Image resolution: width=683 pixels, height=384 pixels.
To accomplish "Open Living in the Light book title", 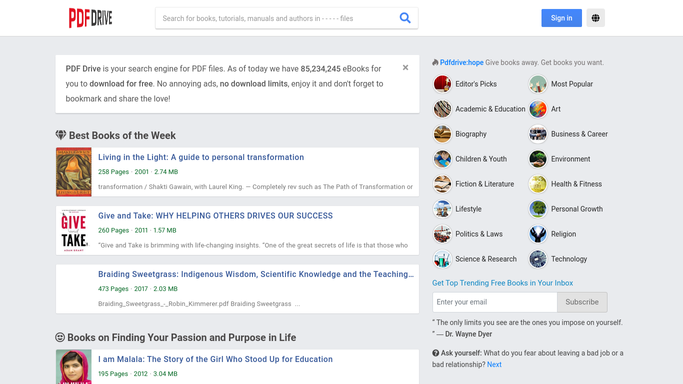I will (x=201, y=157).
